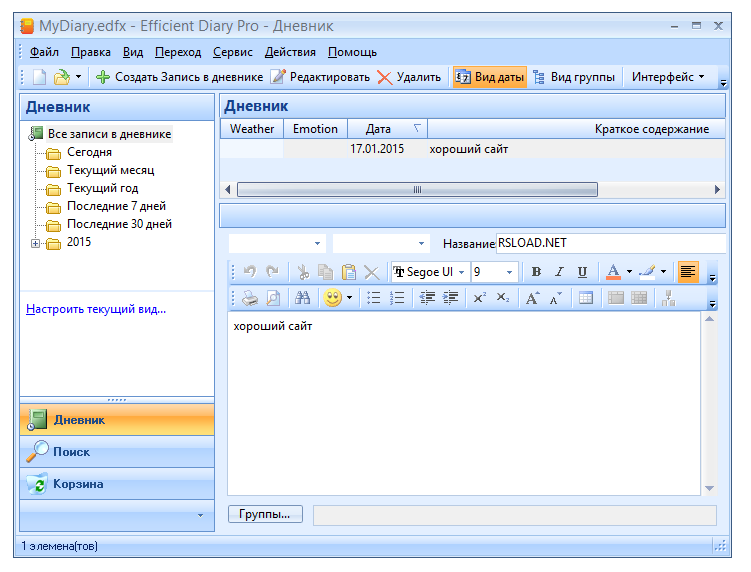
Task: Open the navigation pane options arrow
Action: point(200,515)
